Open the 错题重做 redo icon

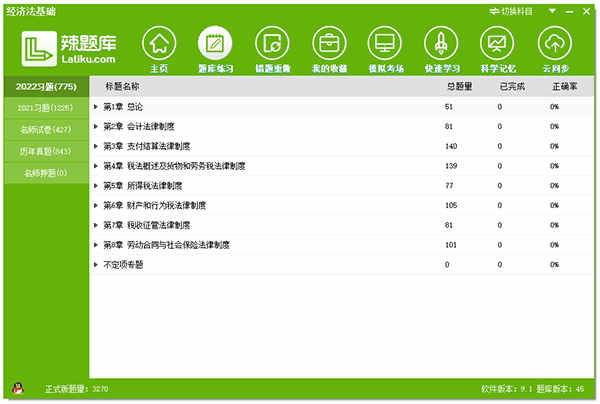click(272, 43)
